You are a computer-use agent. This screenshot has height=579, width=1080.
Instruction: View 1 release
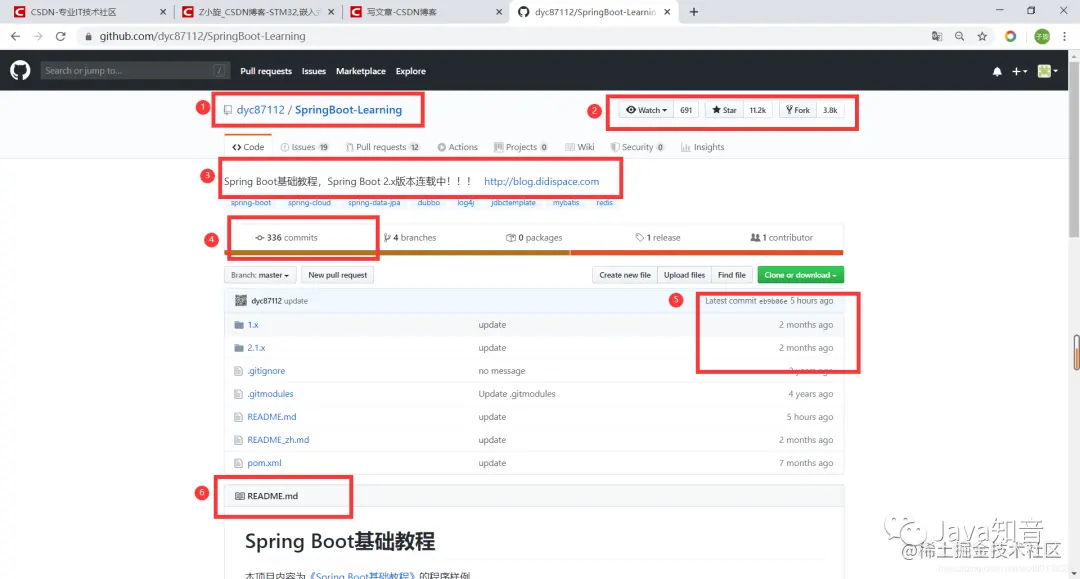point(658,238)
